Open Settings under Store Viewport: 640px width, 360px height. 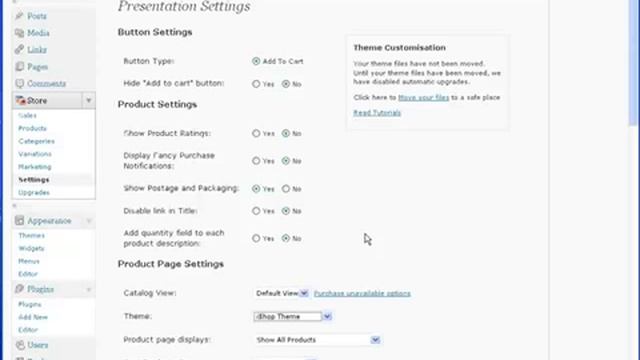(33, 180)
